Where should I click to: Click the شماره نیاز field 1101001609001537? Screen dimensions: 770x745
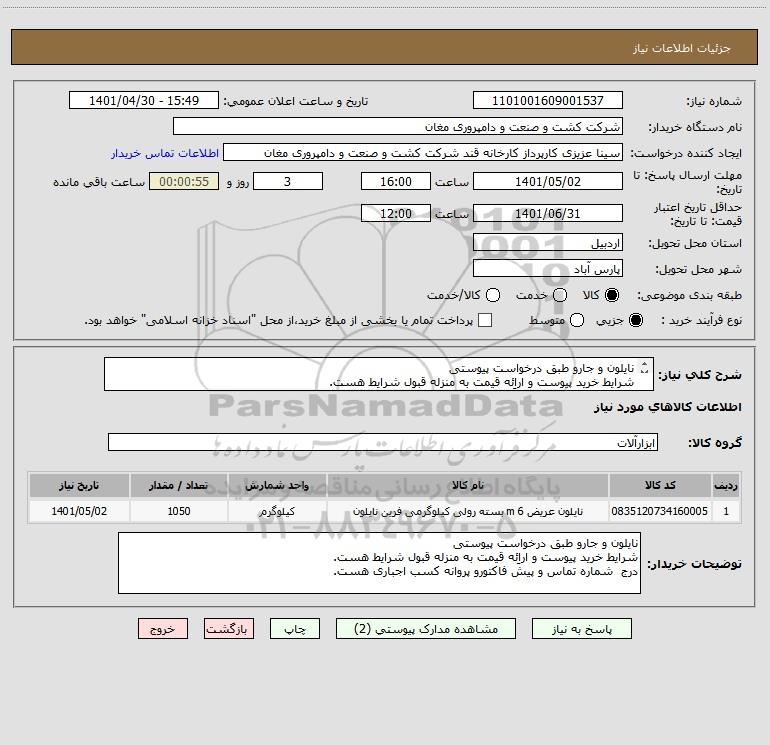coord(548,100)
